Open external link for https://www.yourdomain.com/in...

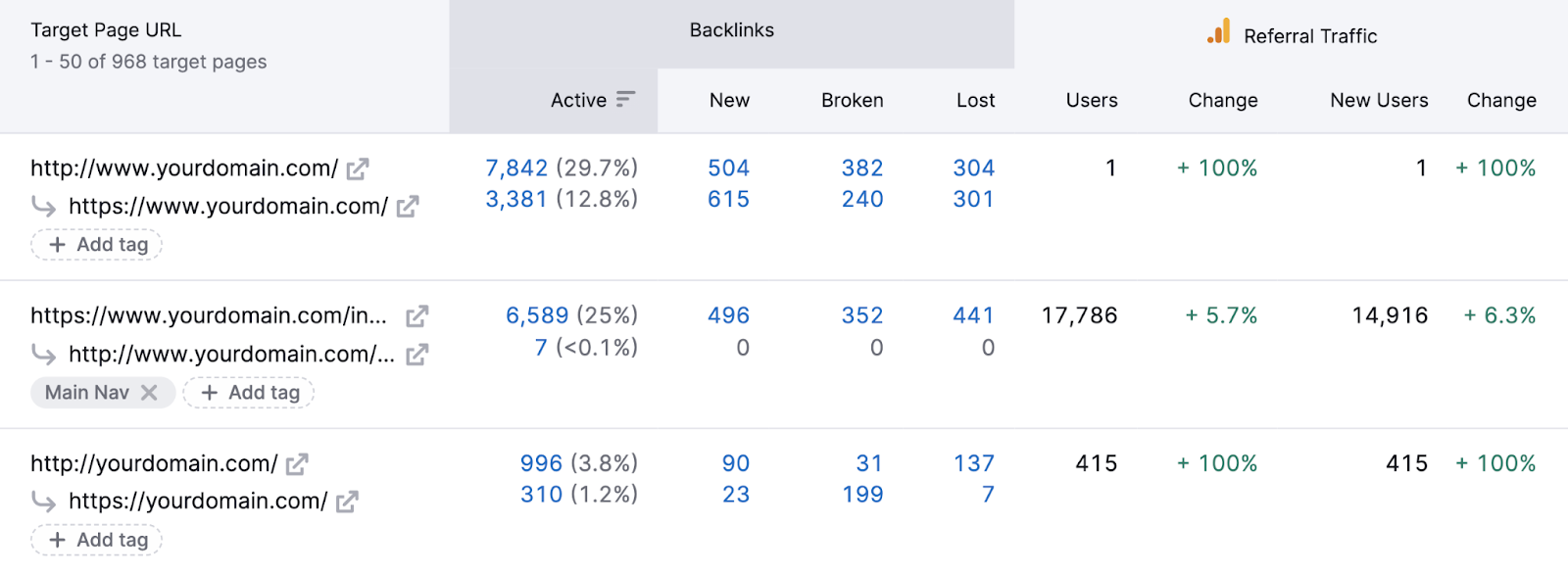(x=416, y=315)
